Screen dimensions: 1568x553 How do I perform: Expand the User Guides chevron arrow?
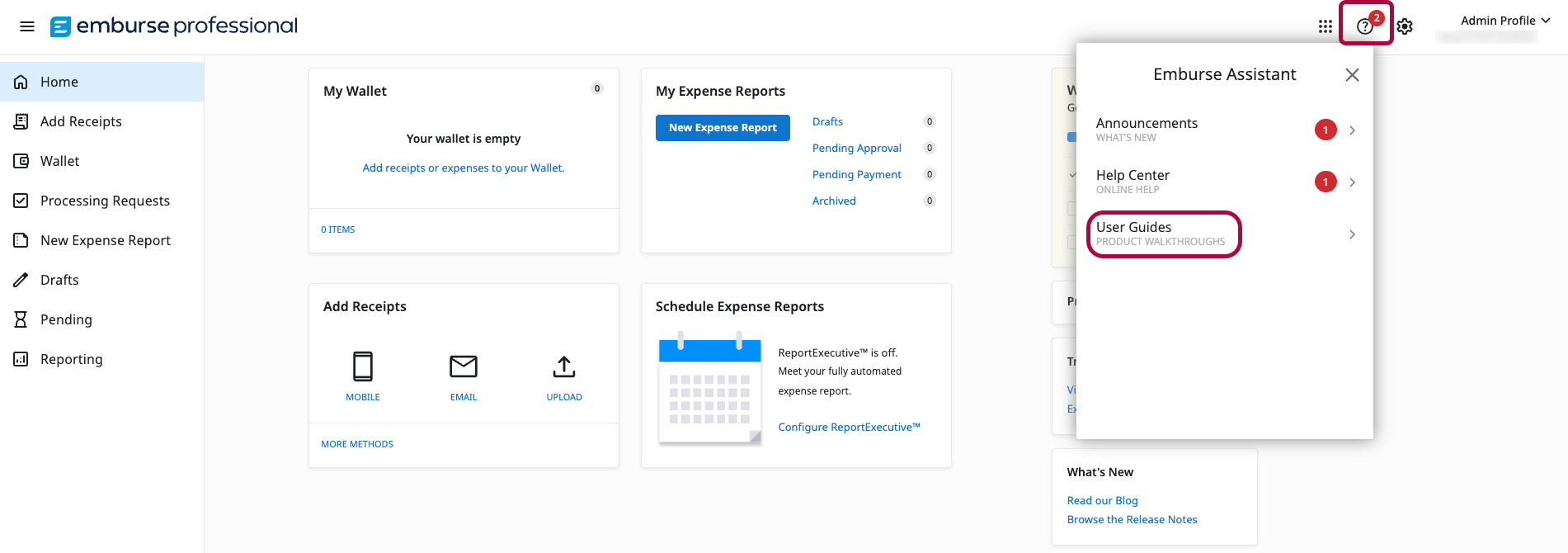tap(1352, 234)
